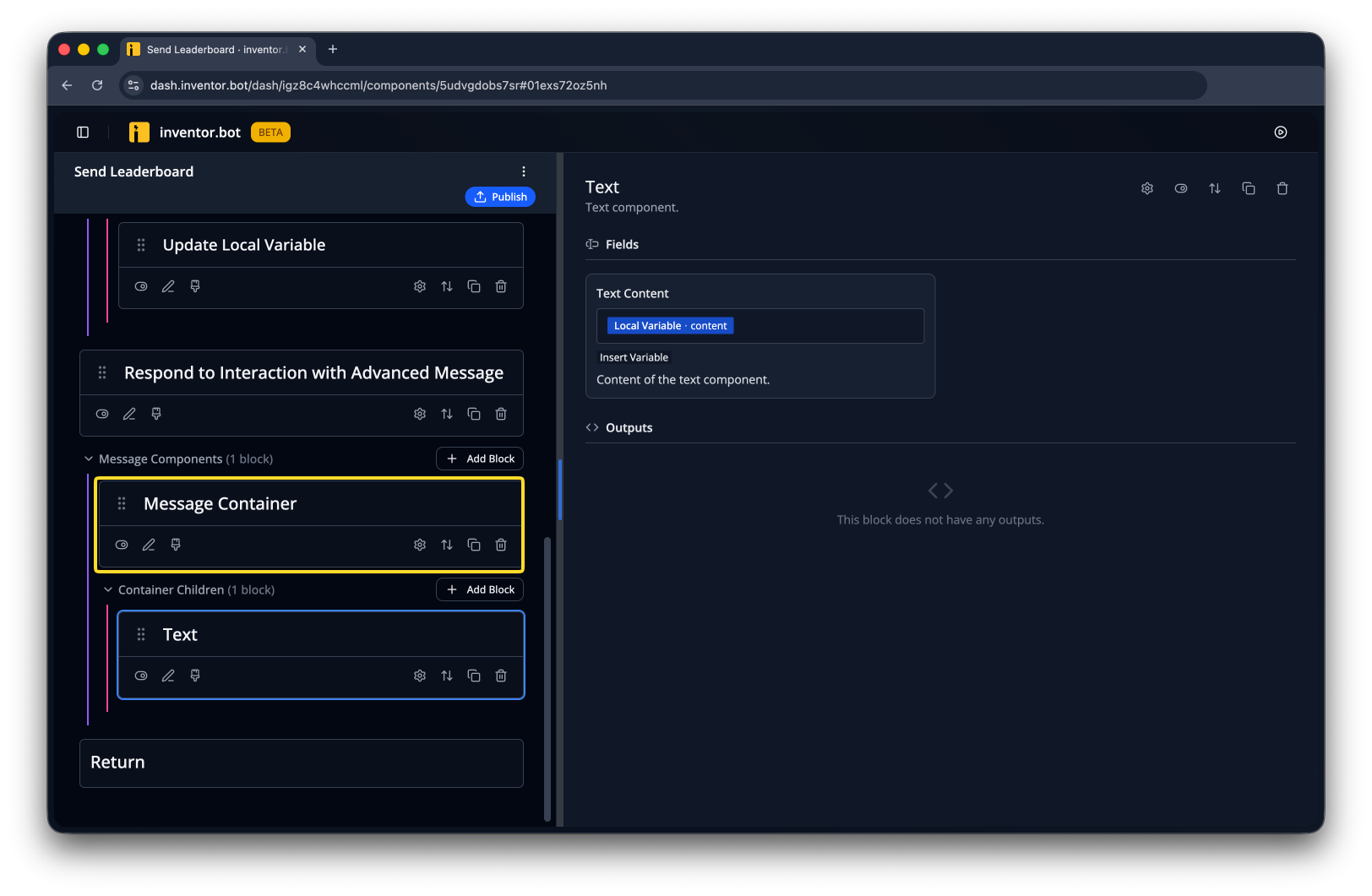
Task: Edit the Message Container block
Action: click(x=149, y=546)
